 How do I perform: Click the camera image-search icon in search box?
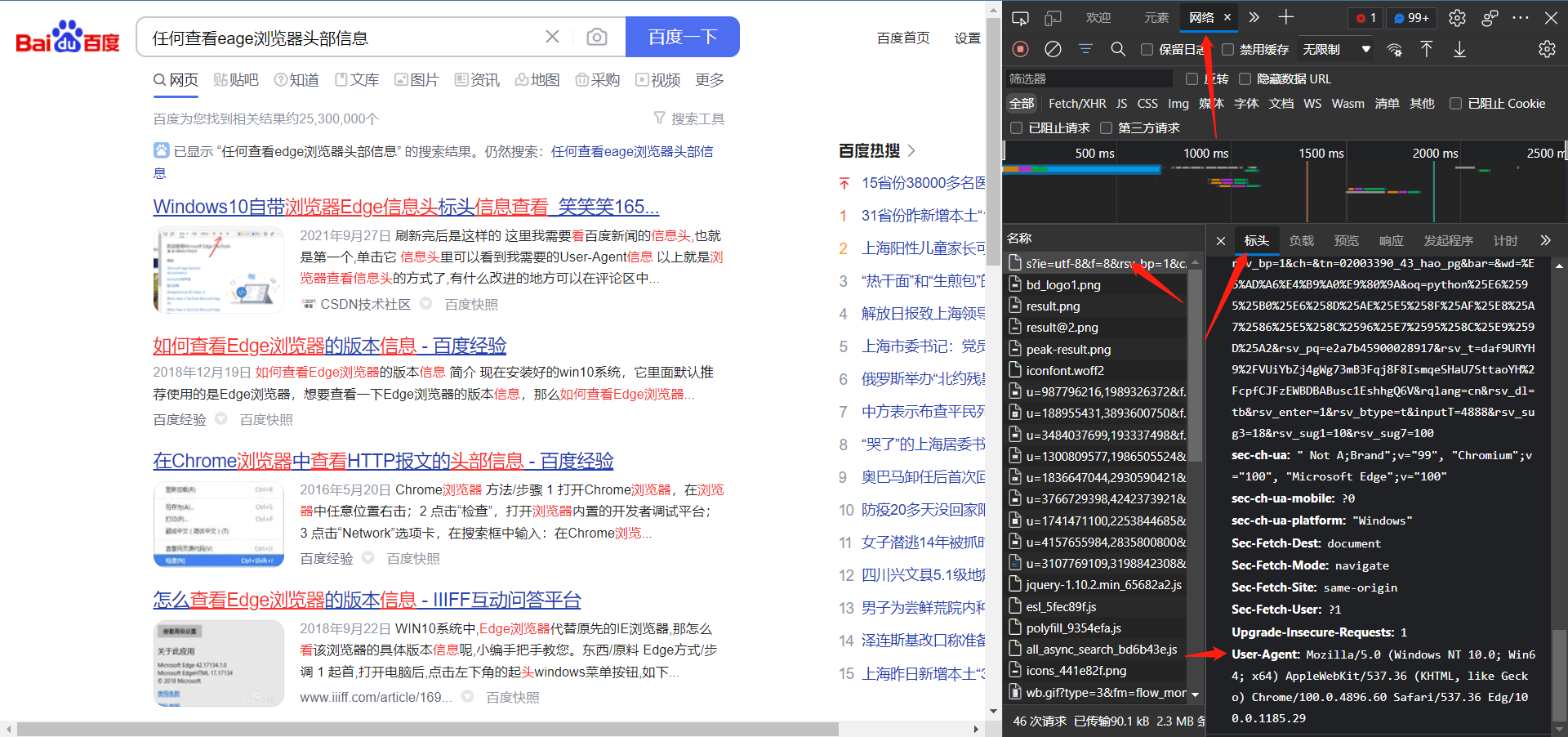click(x=597, y=37)
